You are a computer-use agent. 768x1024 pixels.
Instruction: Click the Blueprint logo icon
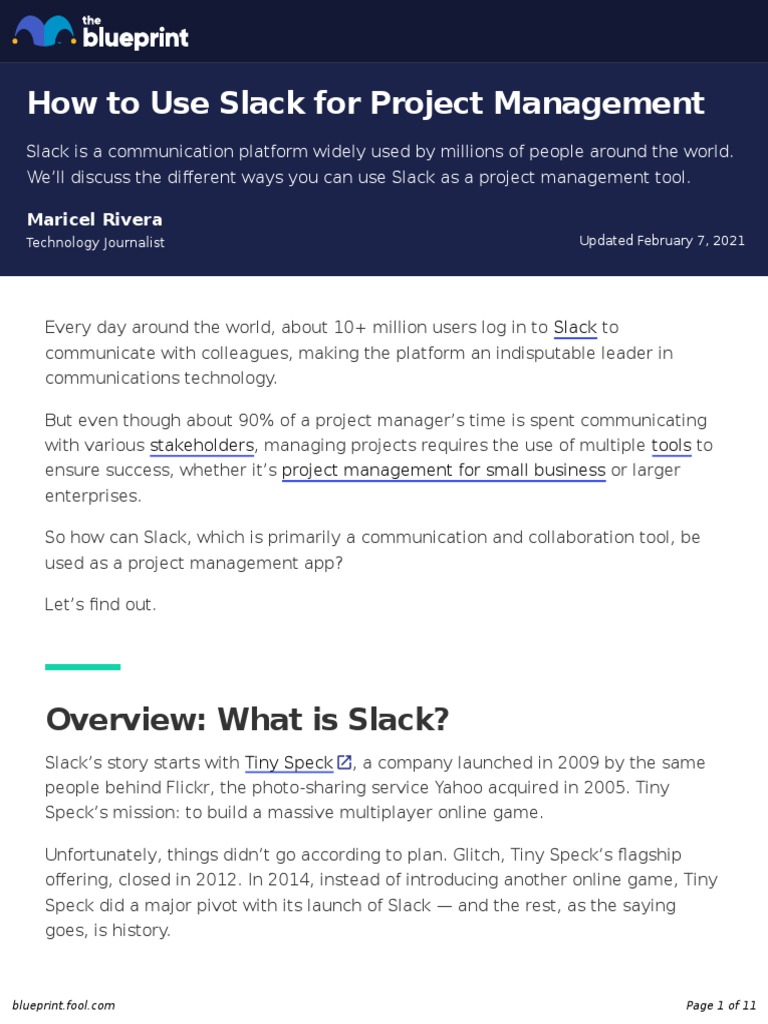(x=44, y=31)
